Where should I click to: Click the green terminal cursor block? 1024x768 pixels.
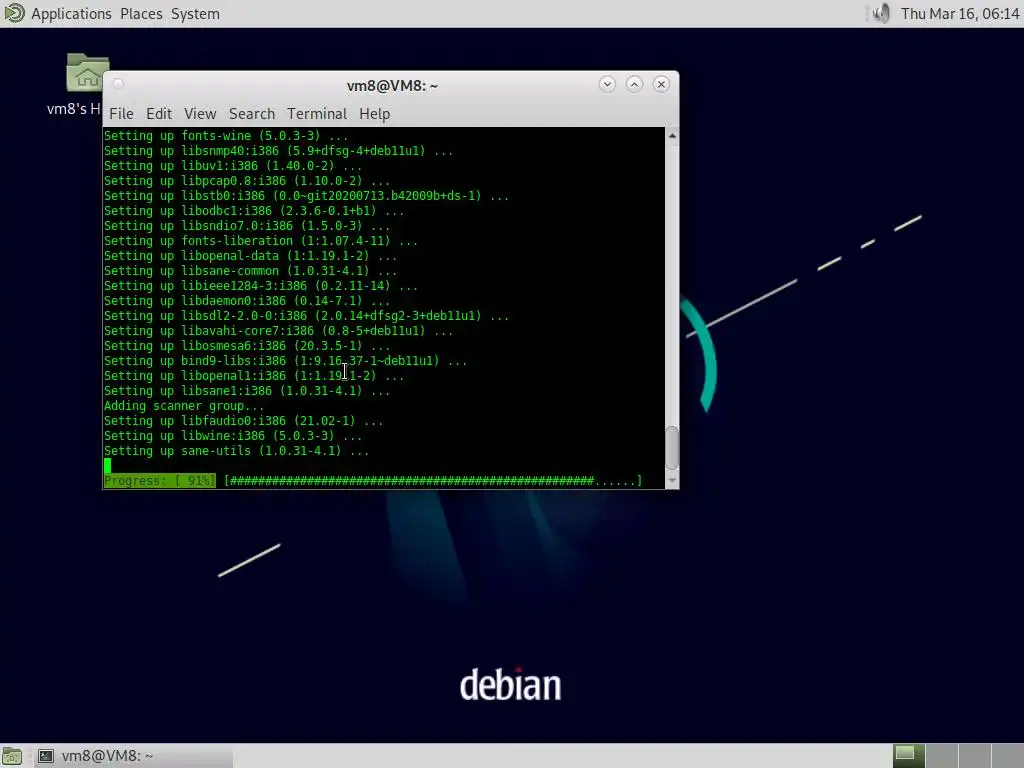tap(107, 466)
